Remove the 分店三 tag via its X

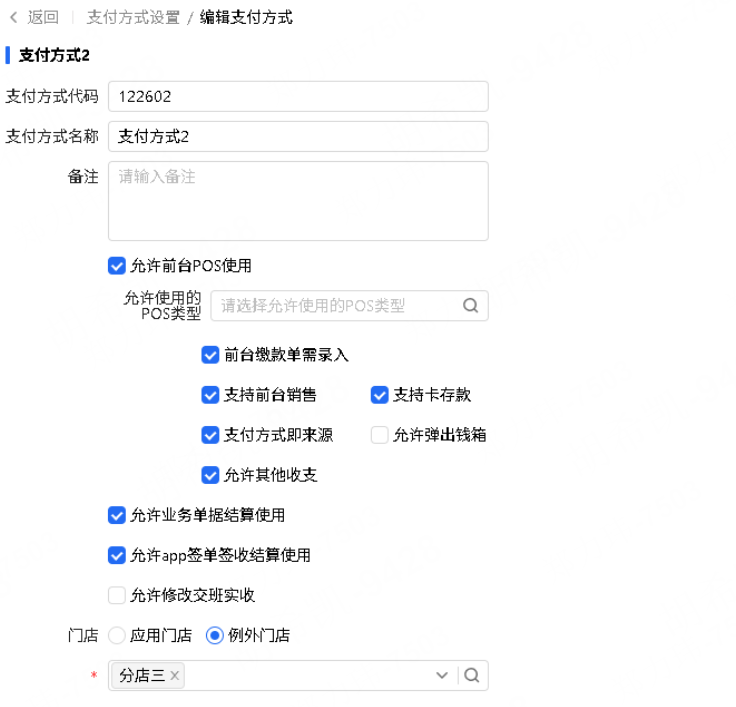click(175, 676)
